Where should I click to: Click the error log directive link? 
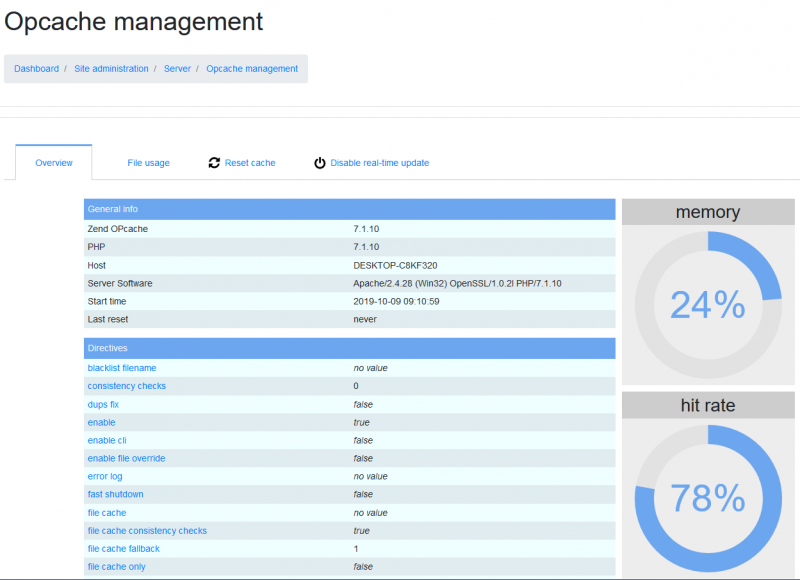(105, 476)
